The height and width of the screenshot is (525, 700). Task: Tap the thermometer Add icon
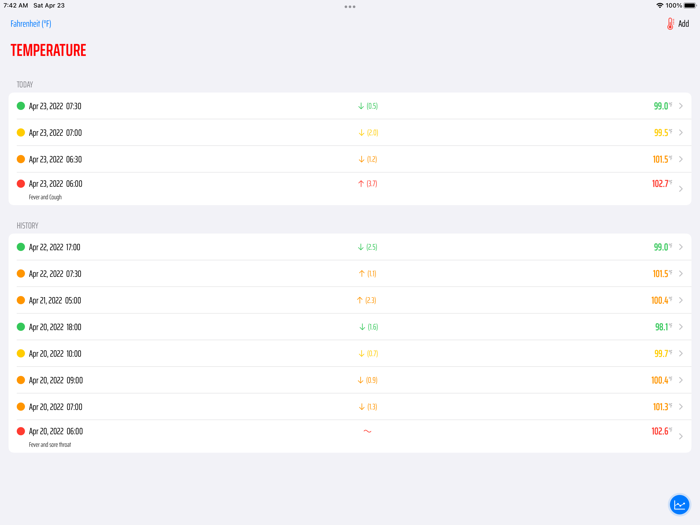point(670,24)
